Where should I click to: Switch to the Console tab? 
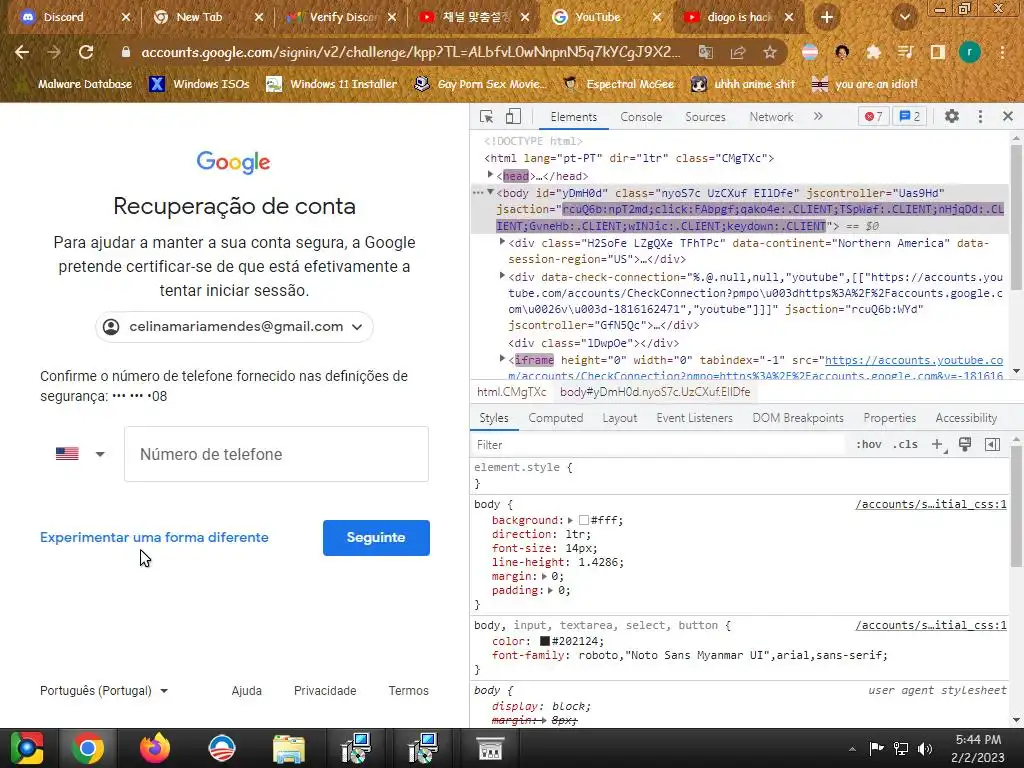[641, 117]
